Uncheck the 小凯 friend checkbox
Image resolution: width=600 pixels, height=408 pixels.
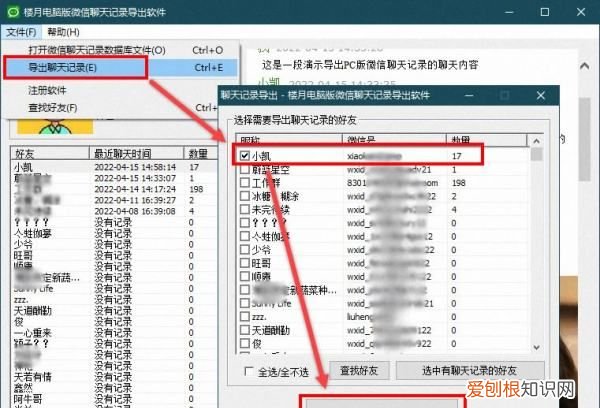click(x=245, y=155)
